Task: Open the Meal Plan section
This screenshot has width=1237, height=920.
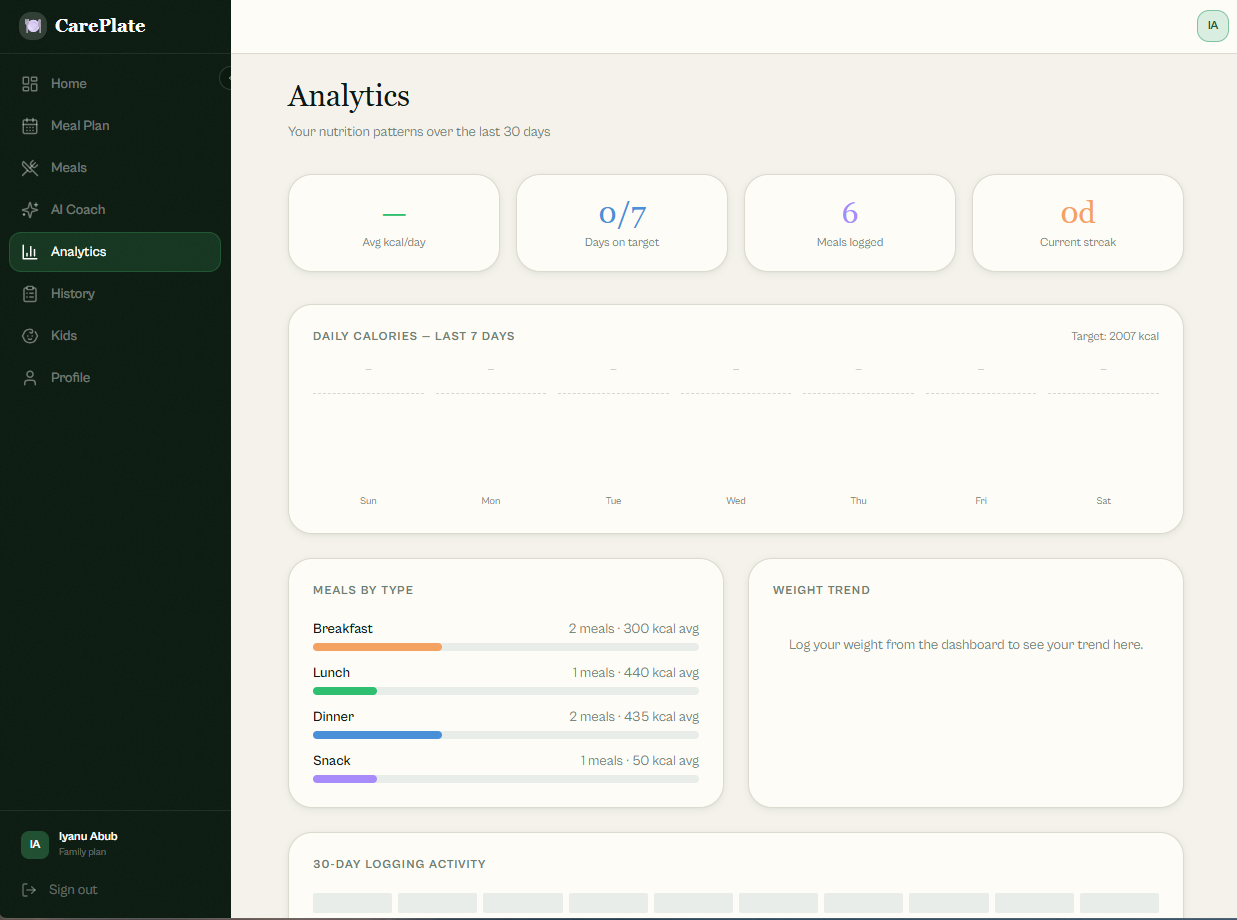Action: coord(80,126)
